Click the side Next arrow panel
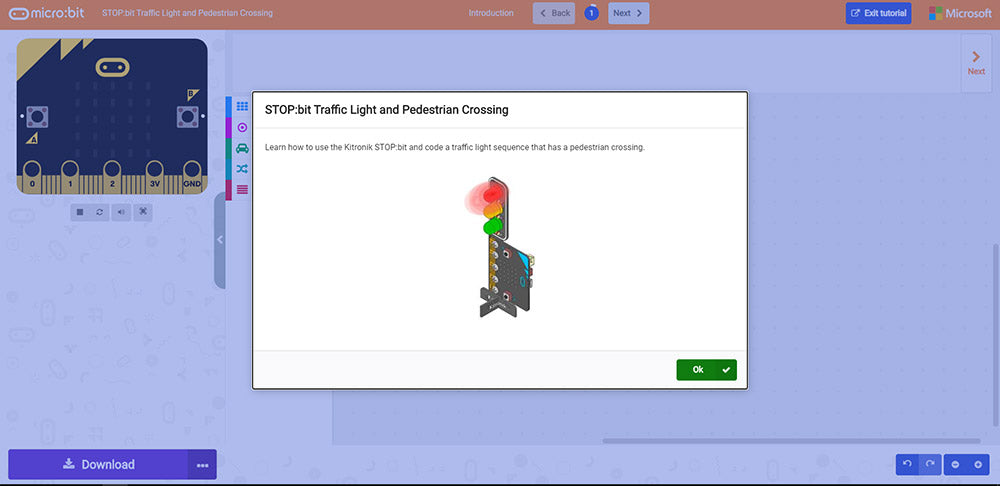This screenshot has height=486, width=1000. (976, 63)
